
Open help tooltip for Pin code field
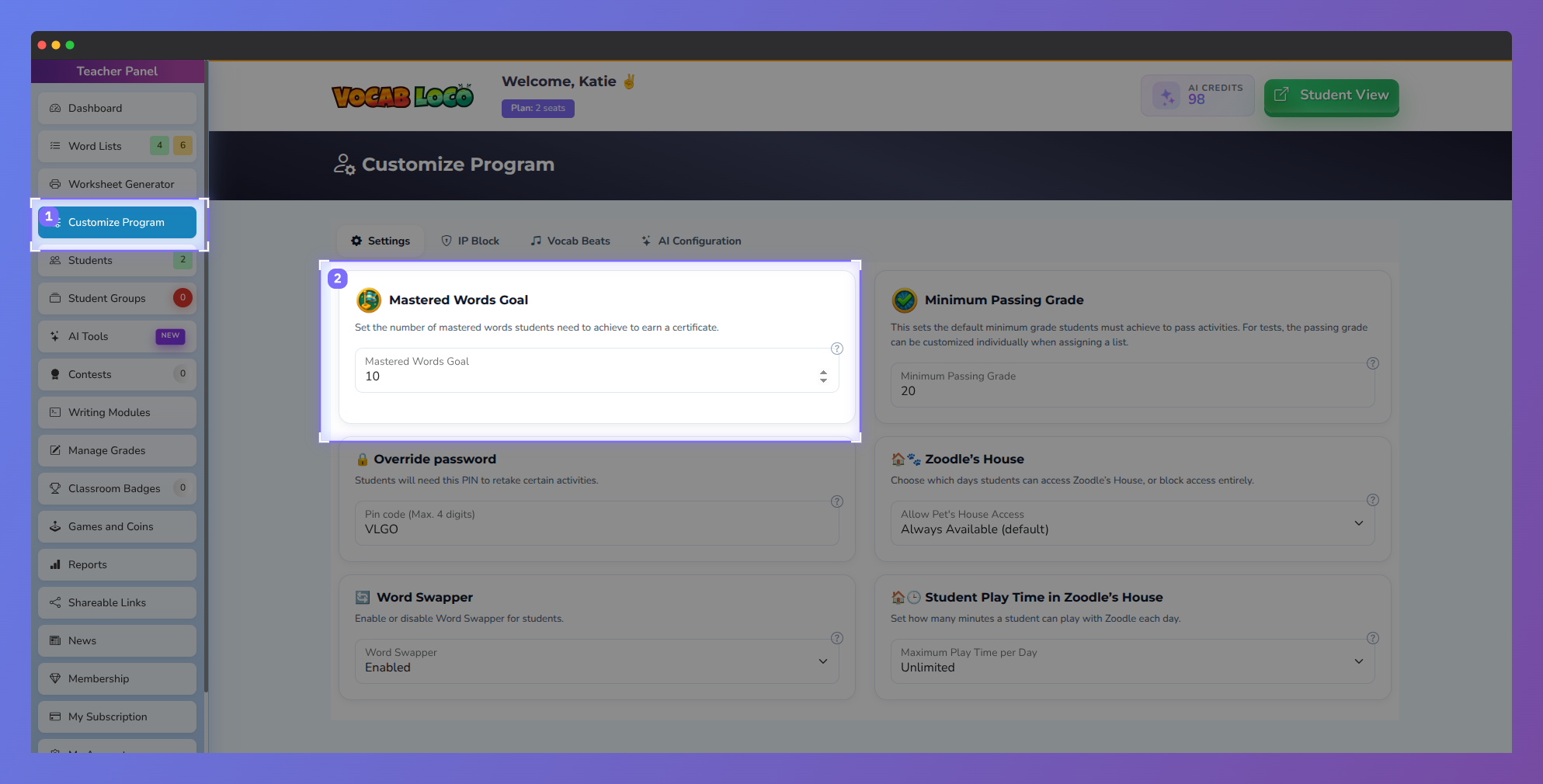[x=837, y=501]
